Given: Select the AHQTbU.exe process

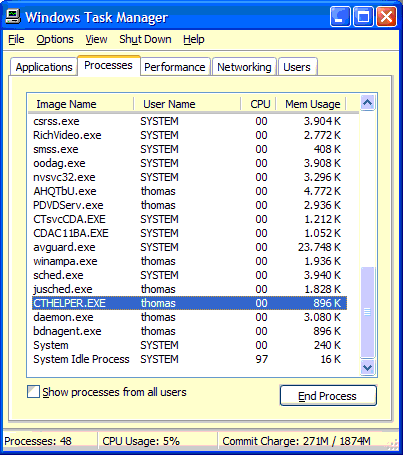Looking at the screenshot, I should [x=189, y=191].
